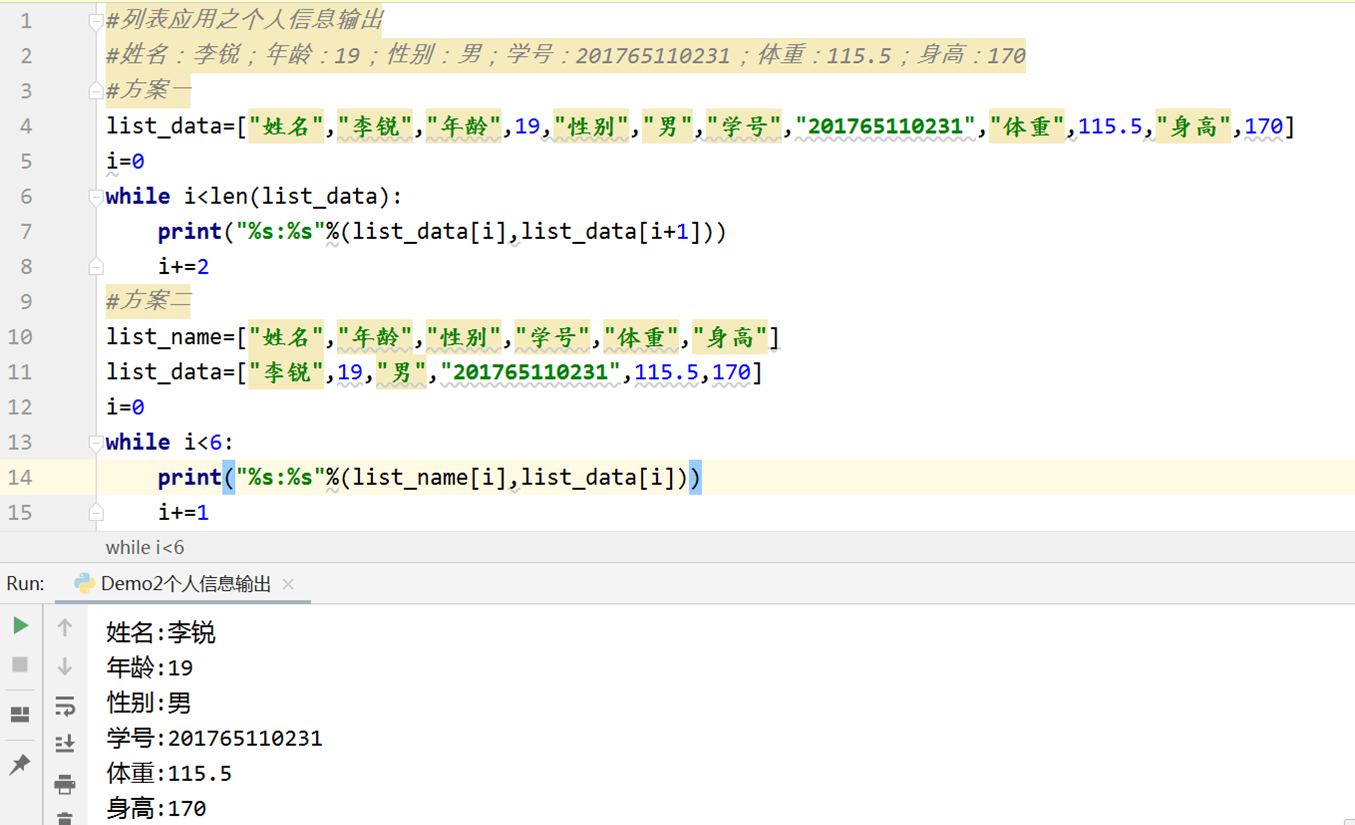
Task: Close the Demo2个人信息输出 run tab
Action: (288, 584)
